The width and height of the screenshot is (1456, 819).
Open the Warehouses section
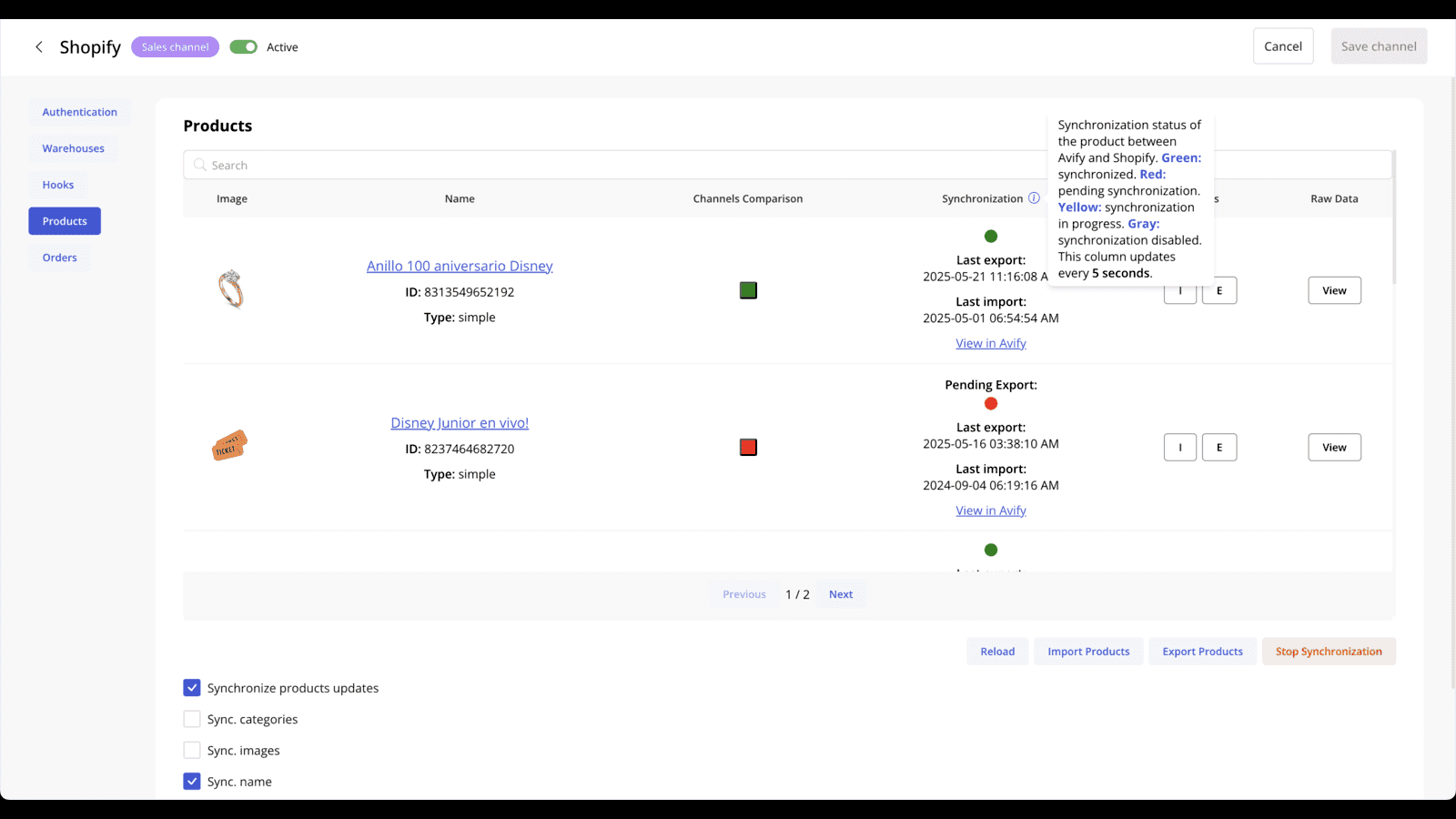point(73,148)
